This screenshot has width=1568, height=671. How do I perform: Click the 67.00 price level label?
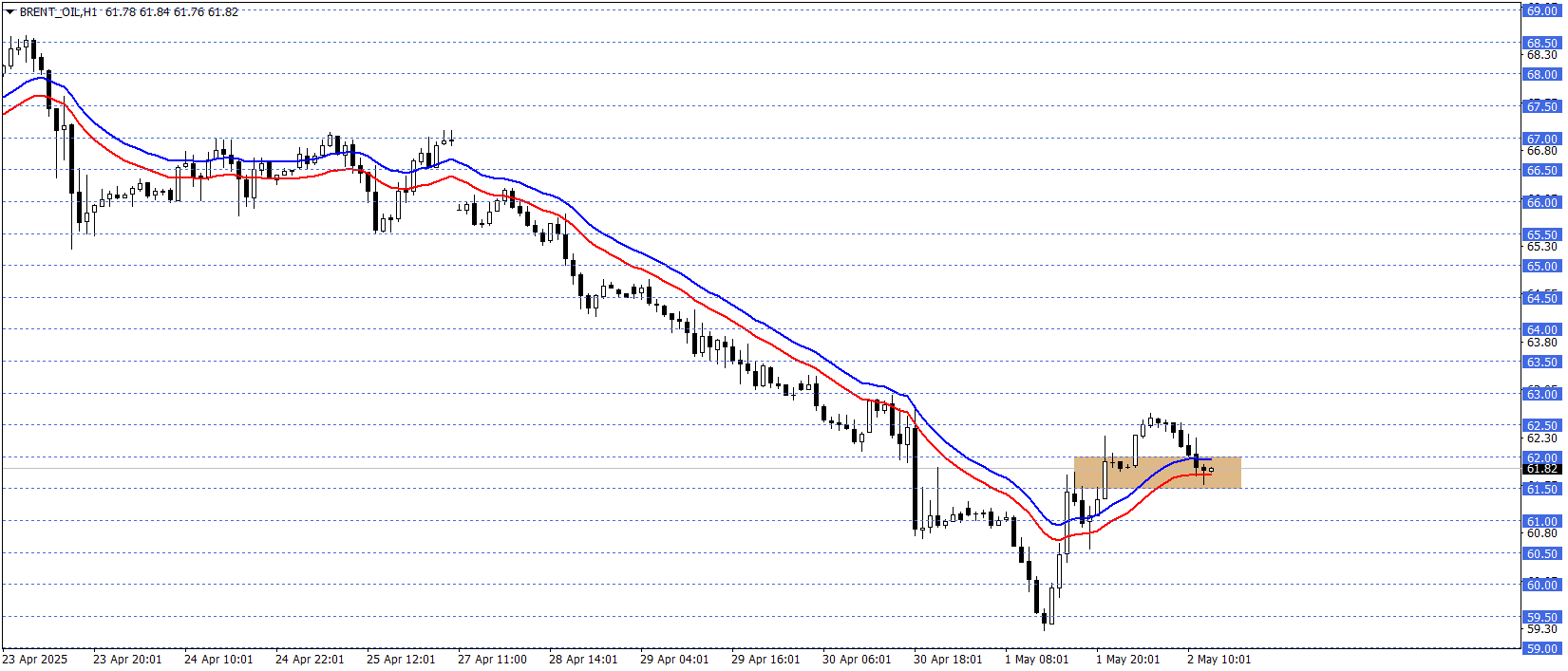point(1542,139)
